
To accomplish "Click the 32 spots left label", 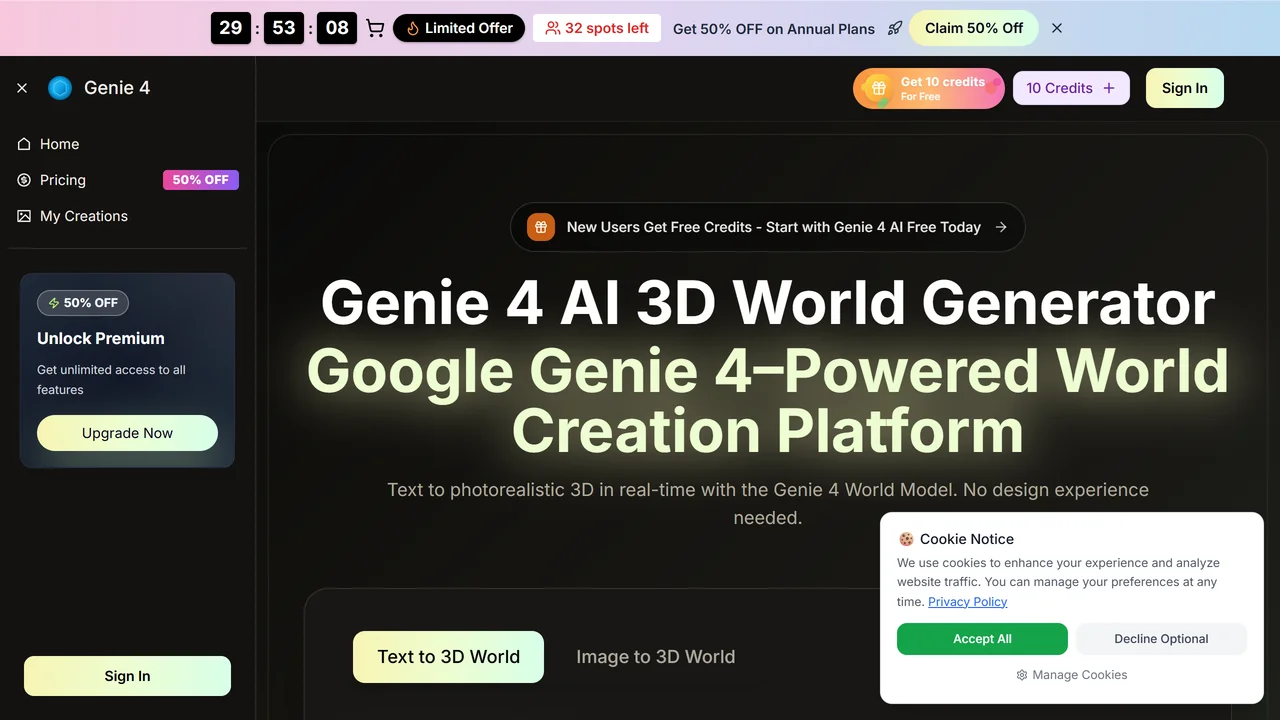I will (597, 28).
